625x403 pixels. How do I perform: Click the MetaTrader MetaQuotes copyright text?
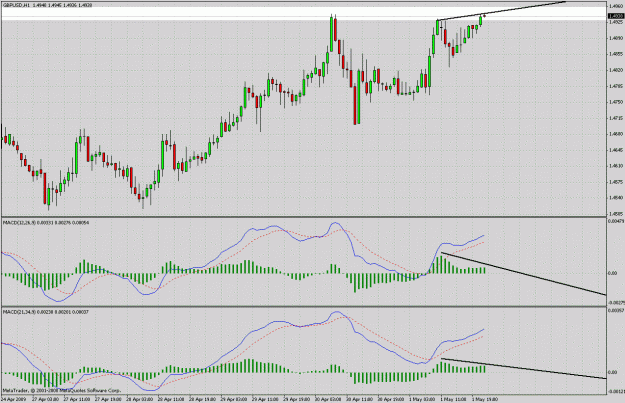62,391
